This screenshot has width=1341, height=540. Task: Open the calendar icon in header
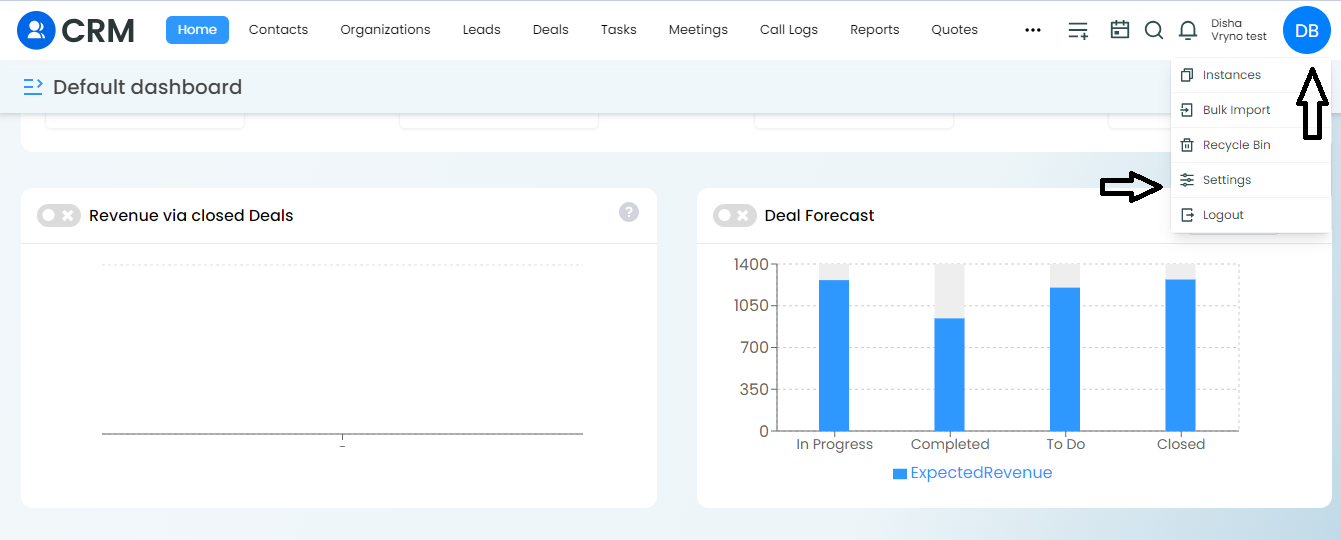point(1120,30)
